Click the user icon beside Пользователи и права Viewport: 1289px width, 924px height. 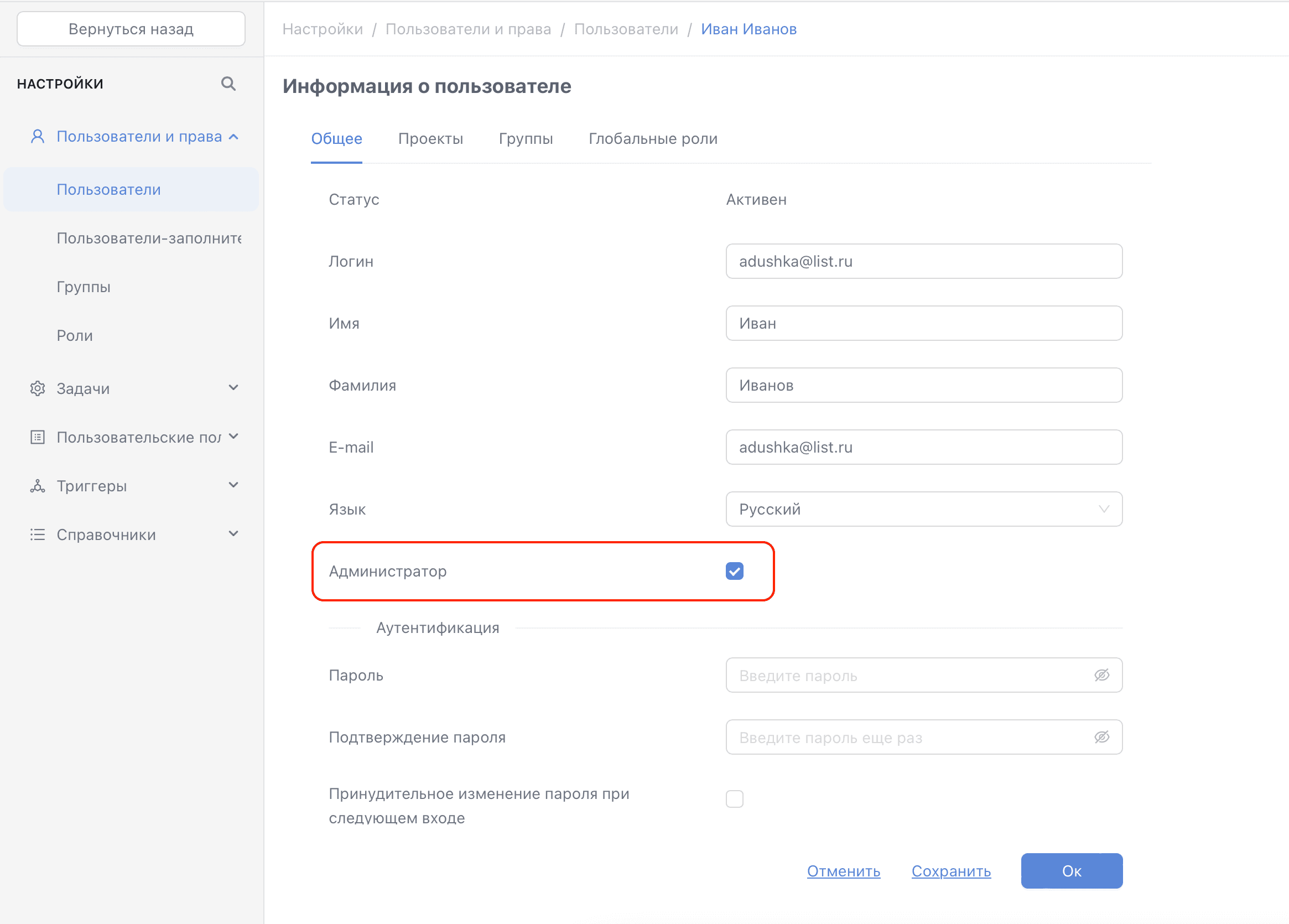(38, 136)
